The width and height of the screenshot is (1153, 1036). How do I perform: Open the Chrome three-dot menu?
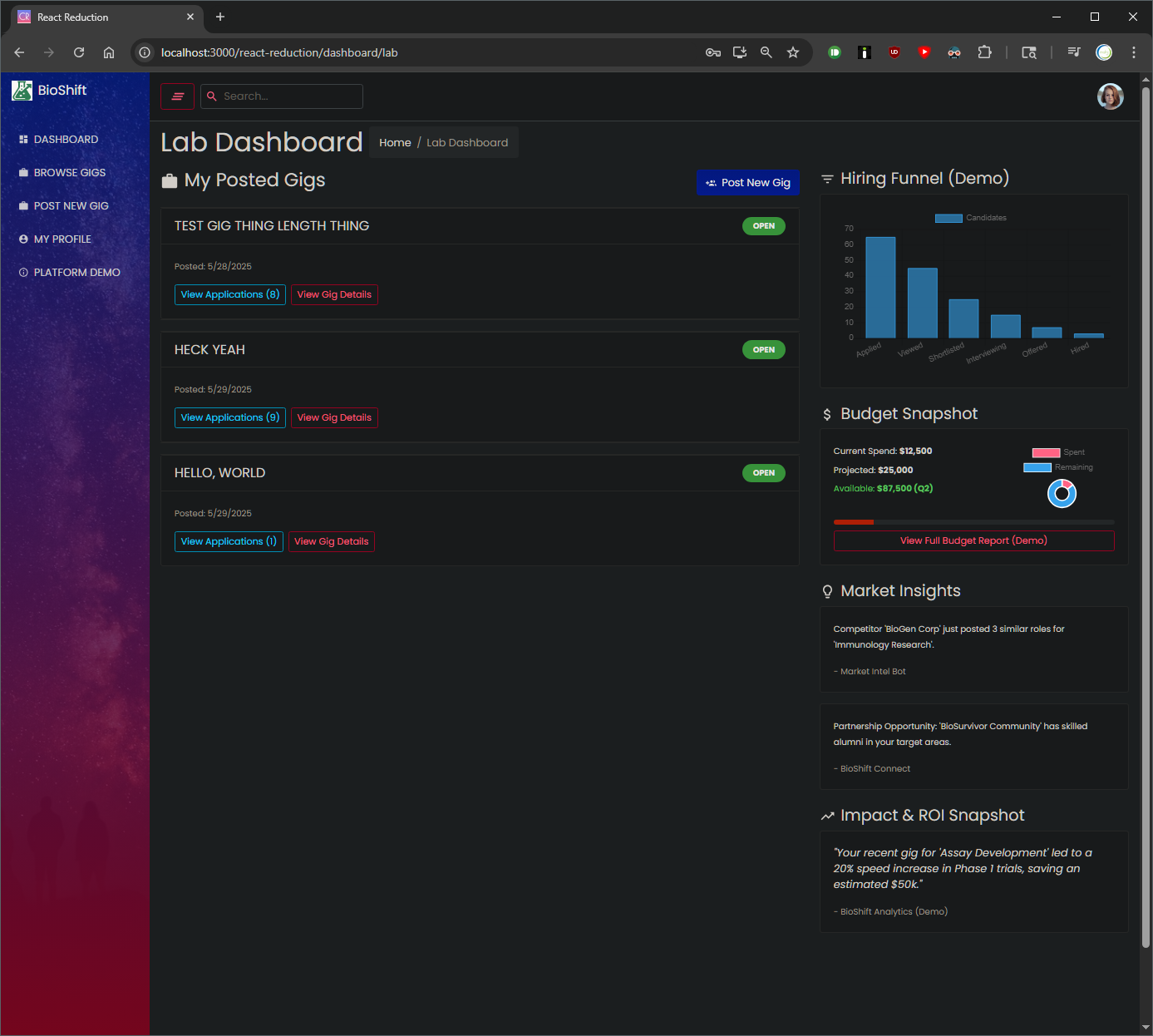(x=1133, y=52)
